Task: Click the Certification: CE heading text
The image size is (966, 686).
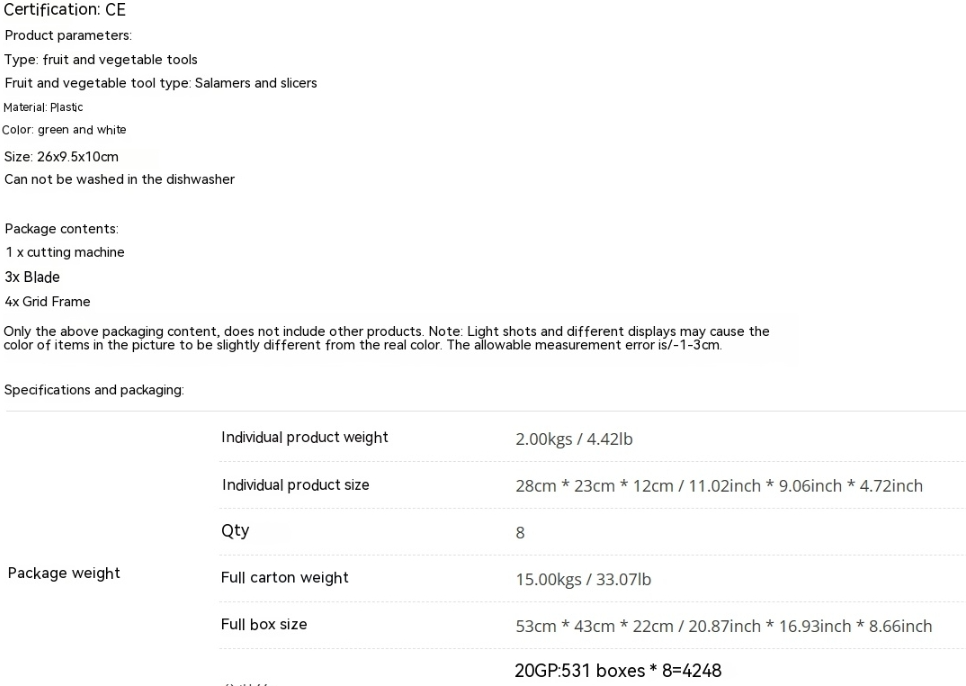Action: coord(65,10)
